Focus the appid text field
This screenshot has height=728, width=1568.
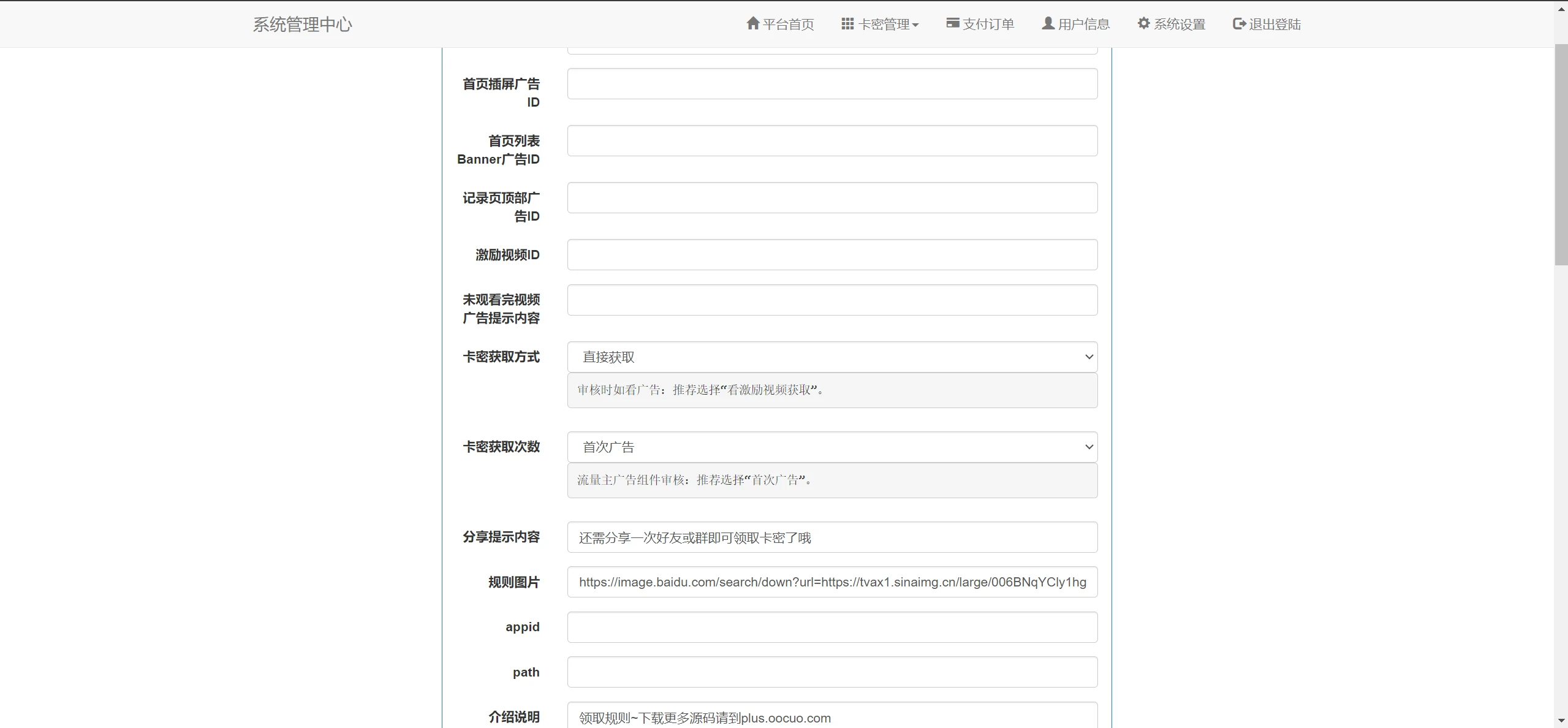click(831, 627)
